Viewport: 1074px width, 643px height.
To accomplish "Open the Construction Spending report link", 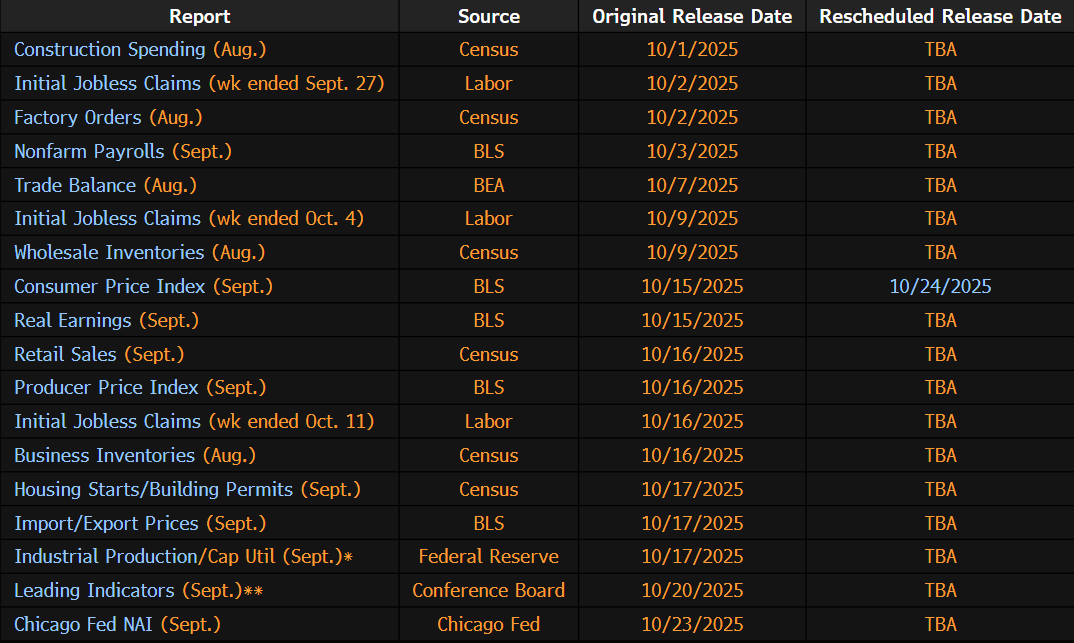I will coord(110,50).
